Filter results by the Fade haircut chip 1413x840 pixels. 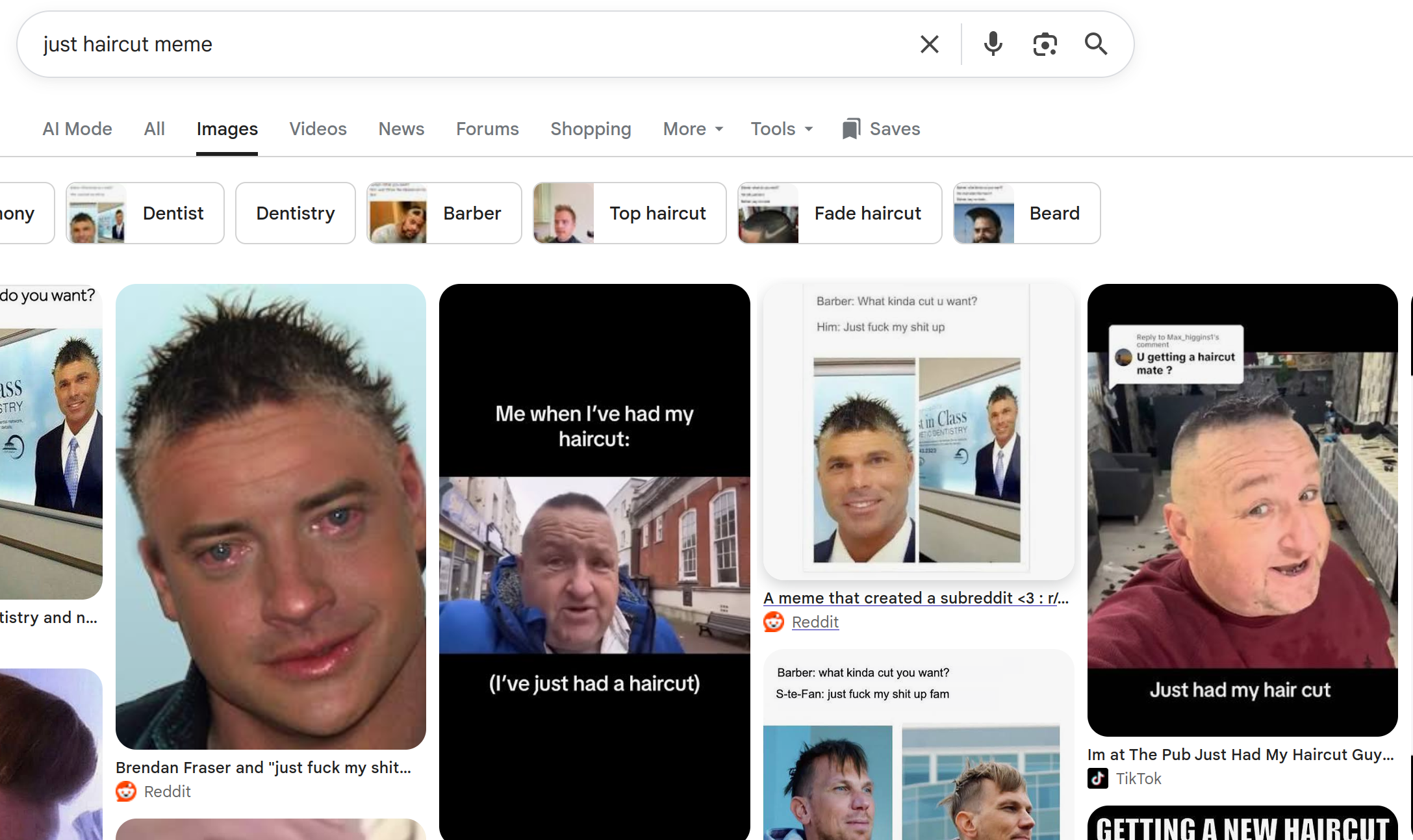(x=839, y=213)
